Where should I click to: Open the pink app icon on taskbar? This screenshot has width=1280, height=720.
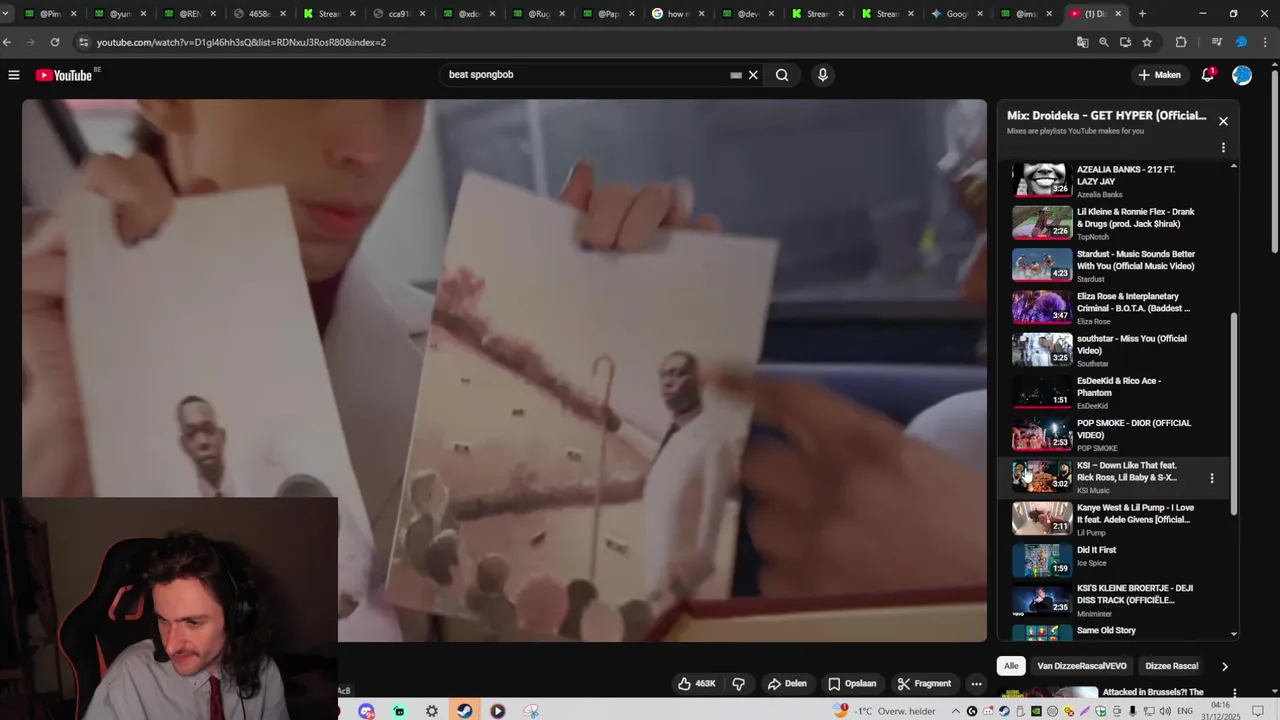coord(531,711)
